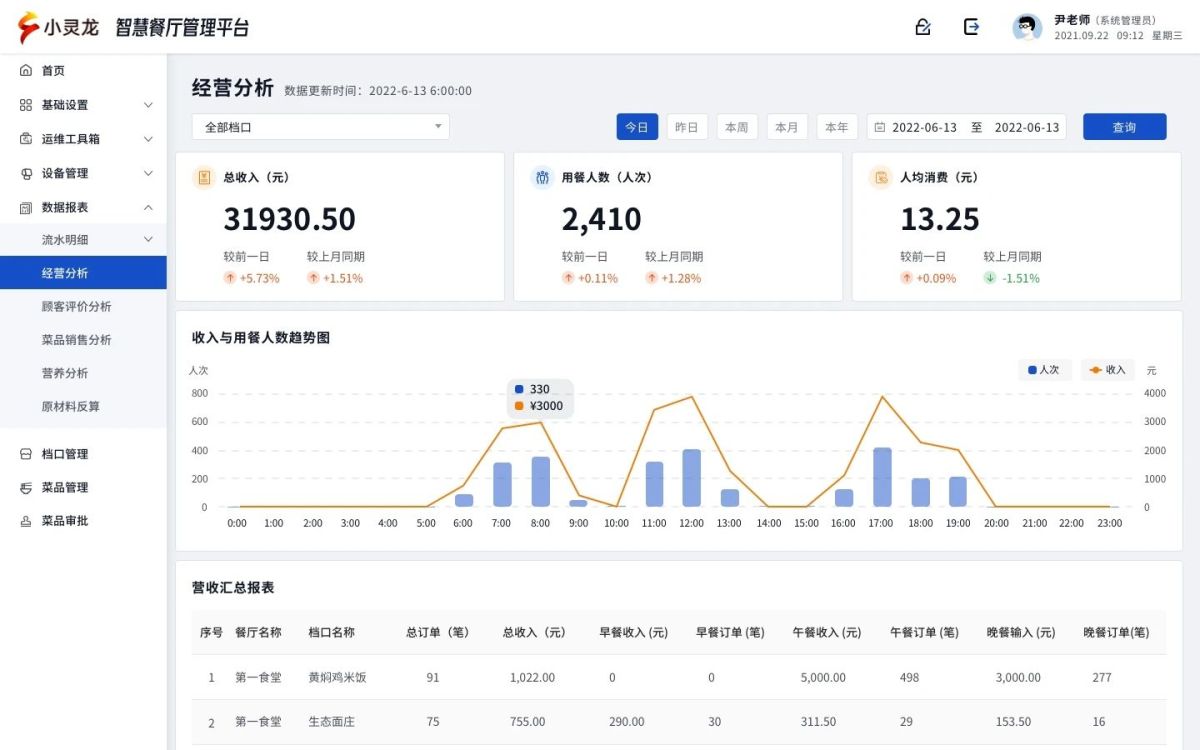Click the edit note icon in header

pos(923,27)
